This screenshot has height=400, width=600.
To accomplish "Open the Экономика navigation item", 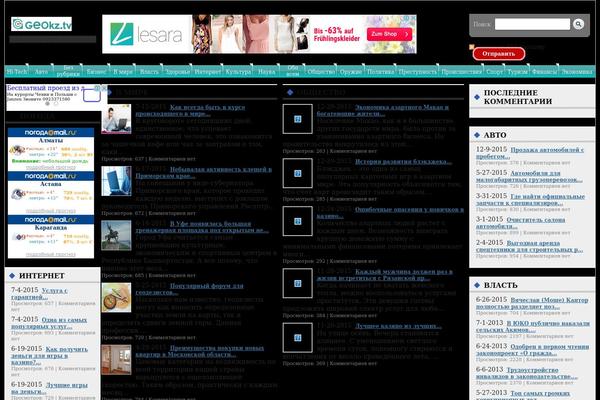I will pyautogui.click(x=577, y=72).
